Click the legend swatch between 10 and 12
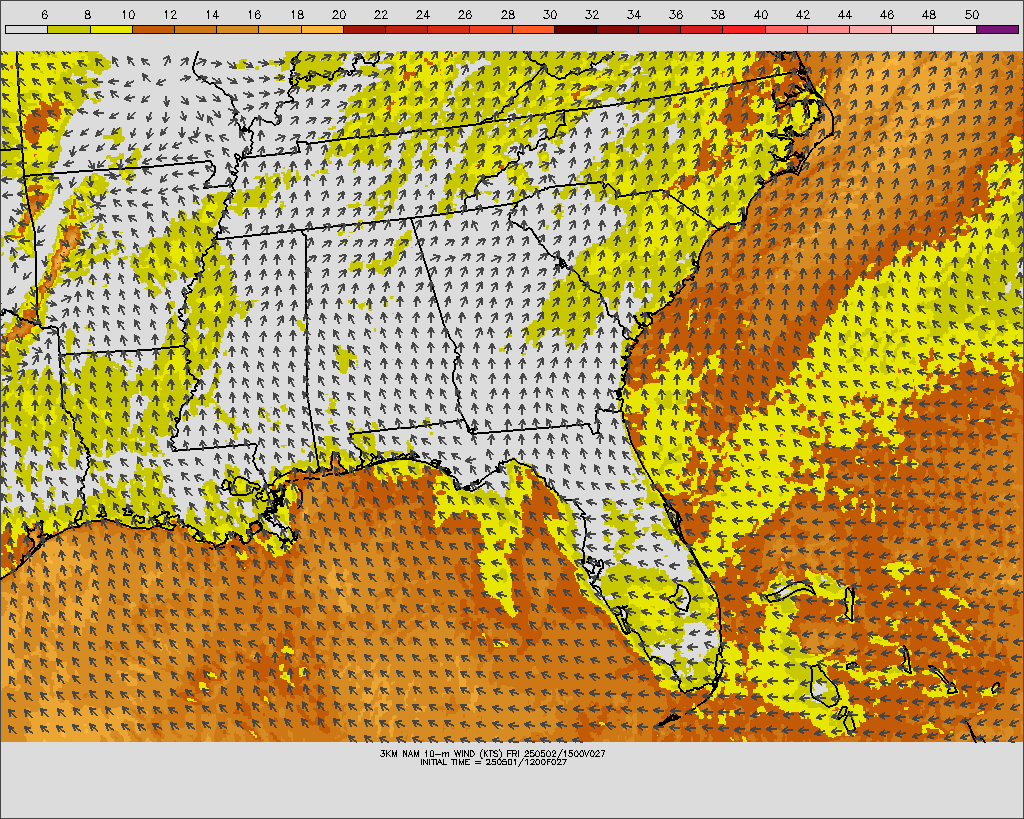Screen dimensions: 1024x819 pyautogui.click(x=153, y=29)
